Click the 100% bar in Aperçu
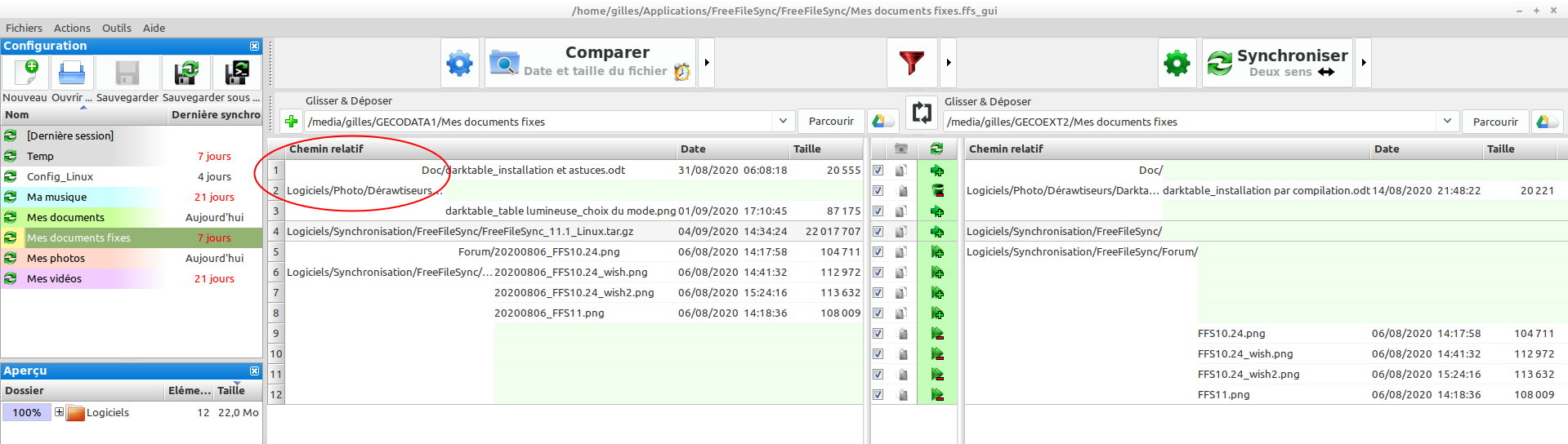This screenshot has width=1568, height=444. [26, 412]
